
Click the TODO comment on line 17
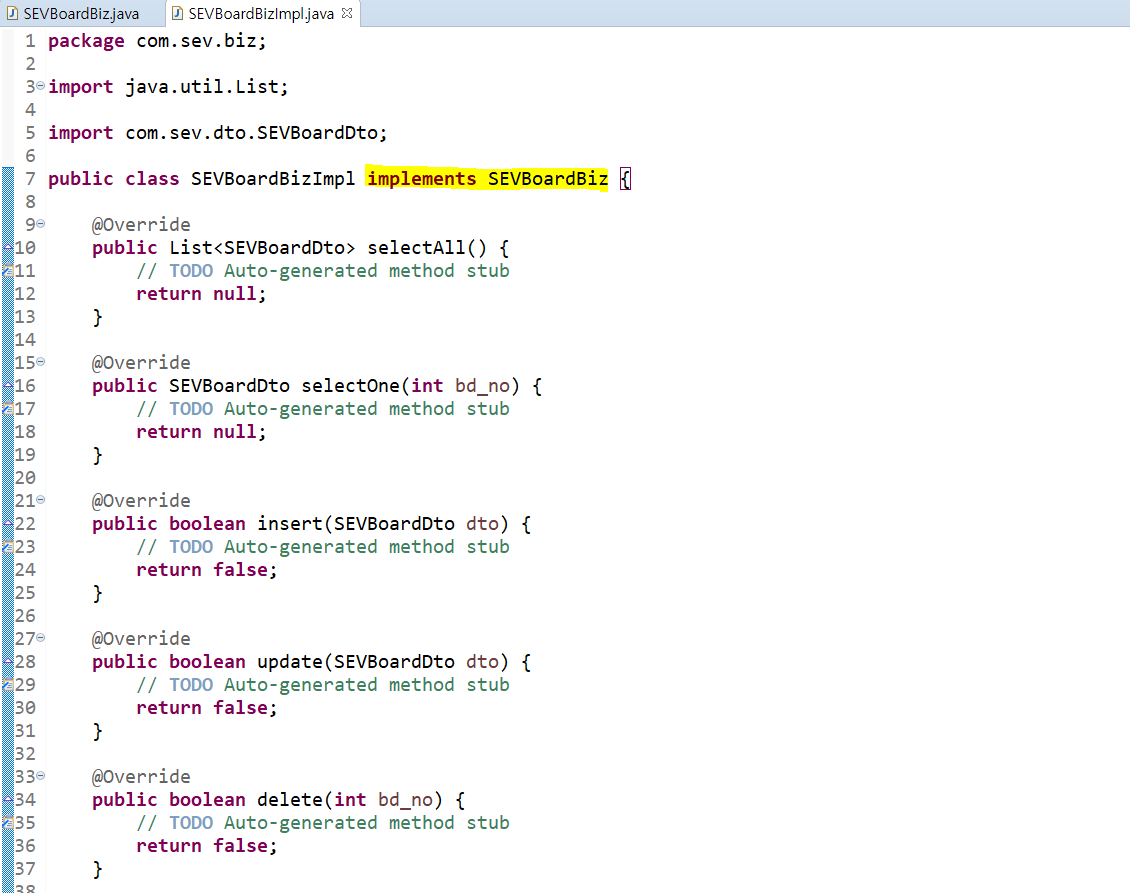323,409
